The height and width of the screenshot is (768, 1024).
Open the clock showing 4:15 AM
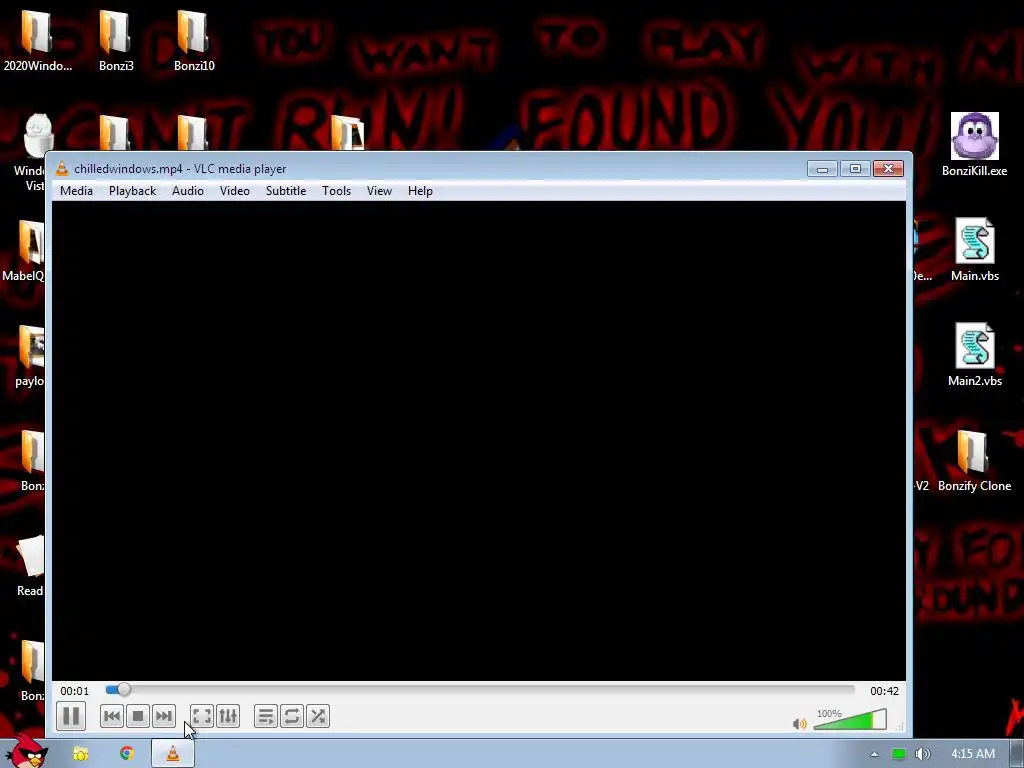point(973,754)
